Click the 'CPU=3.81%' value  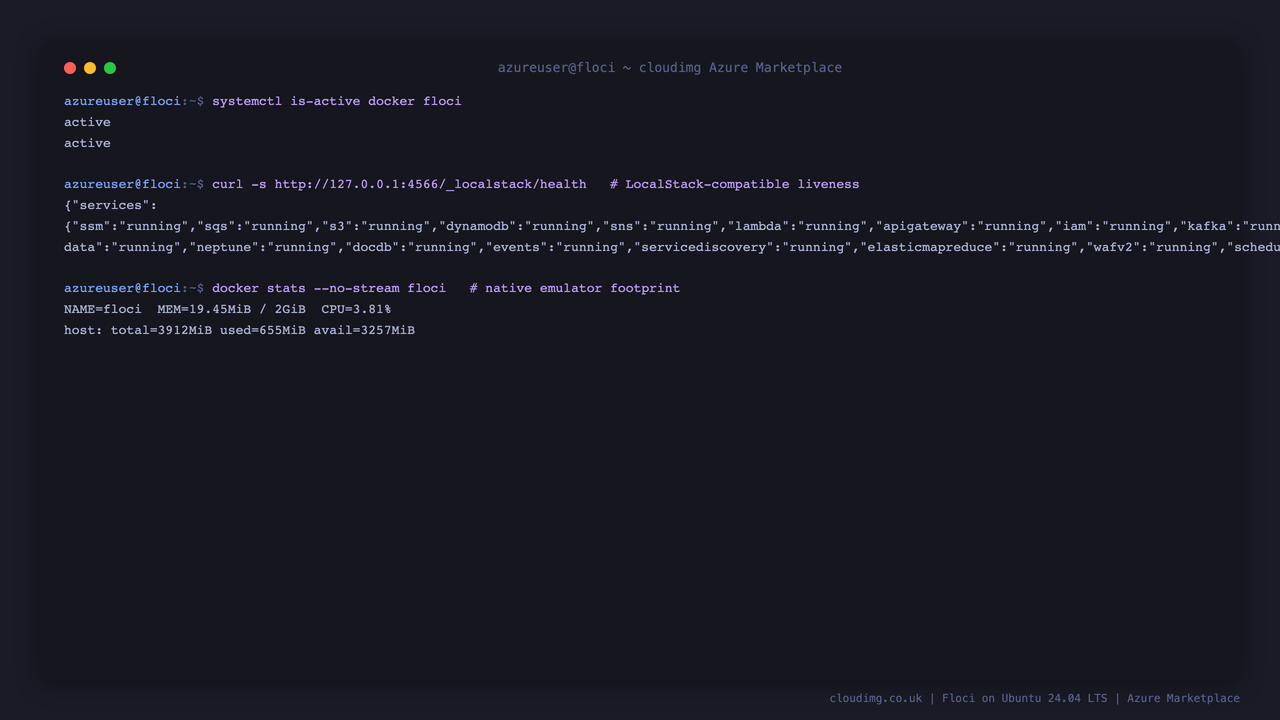click(x=356, y=309)
